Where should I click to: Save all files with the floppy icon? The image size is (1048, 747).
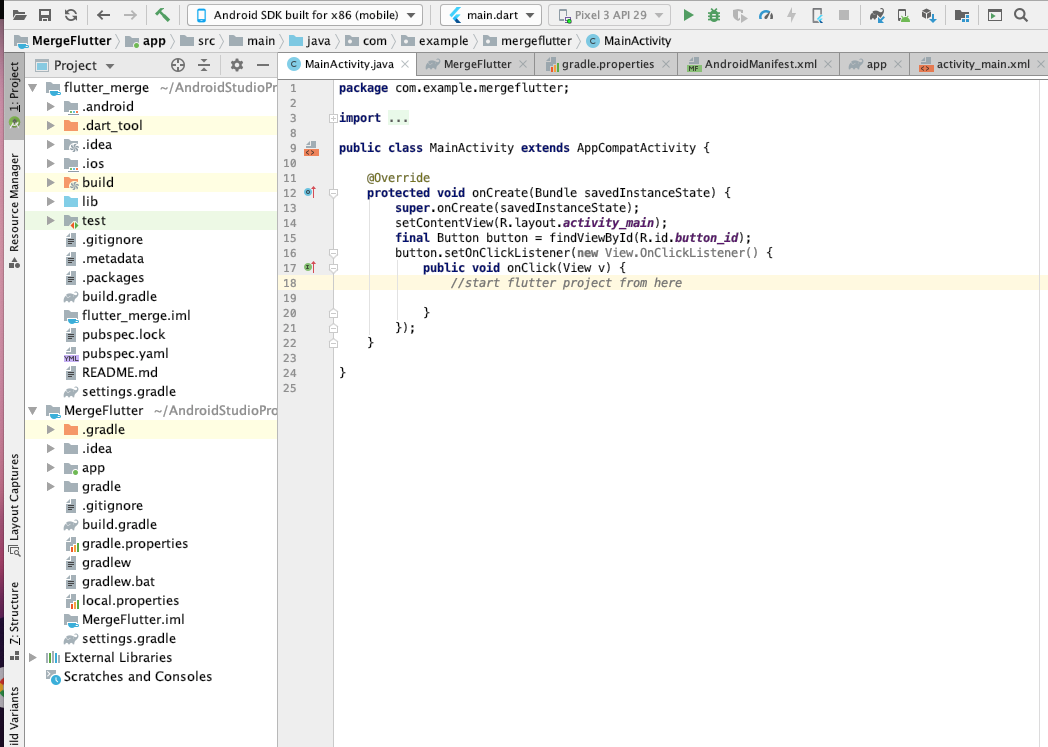tap(45, 15)
